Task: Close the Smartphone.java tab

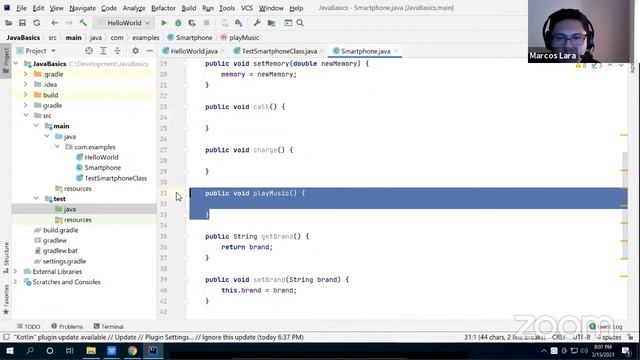Action: click(396, 51)
